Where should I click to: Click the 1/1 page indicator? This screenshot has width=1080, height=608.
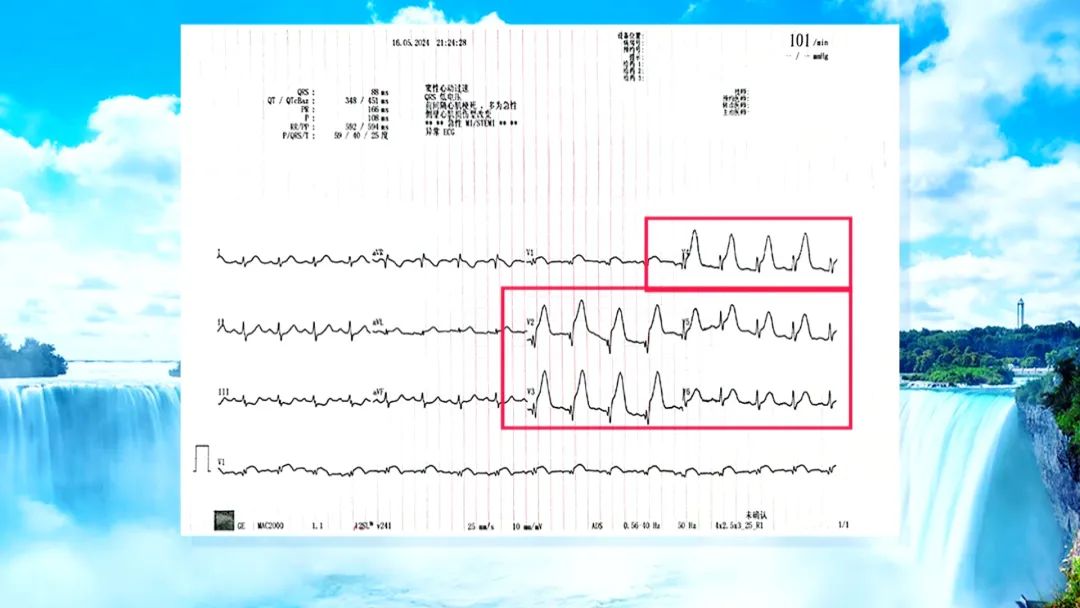[x=841, y=525]
